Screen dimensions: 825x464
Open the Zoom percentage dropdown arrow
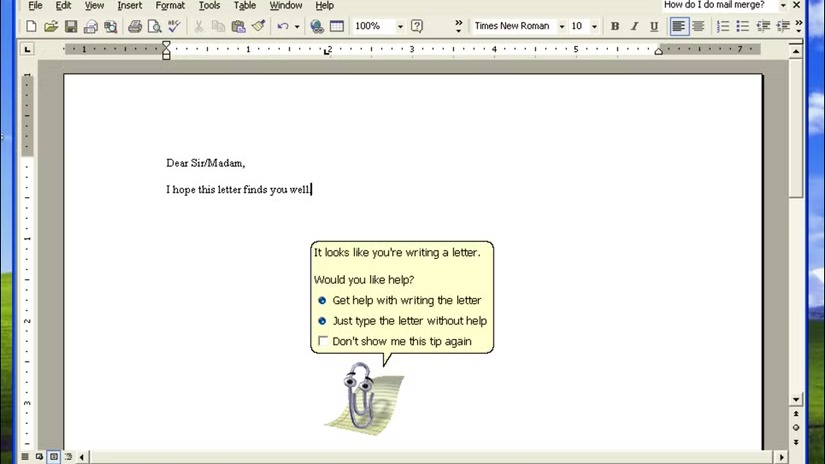click(x=400, y=26)
